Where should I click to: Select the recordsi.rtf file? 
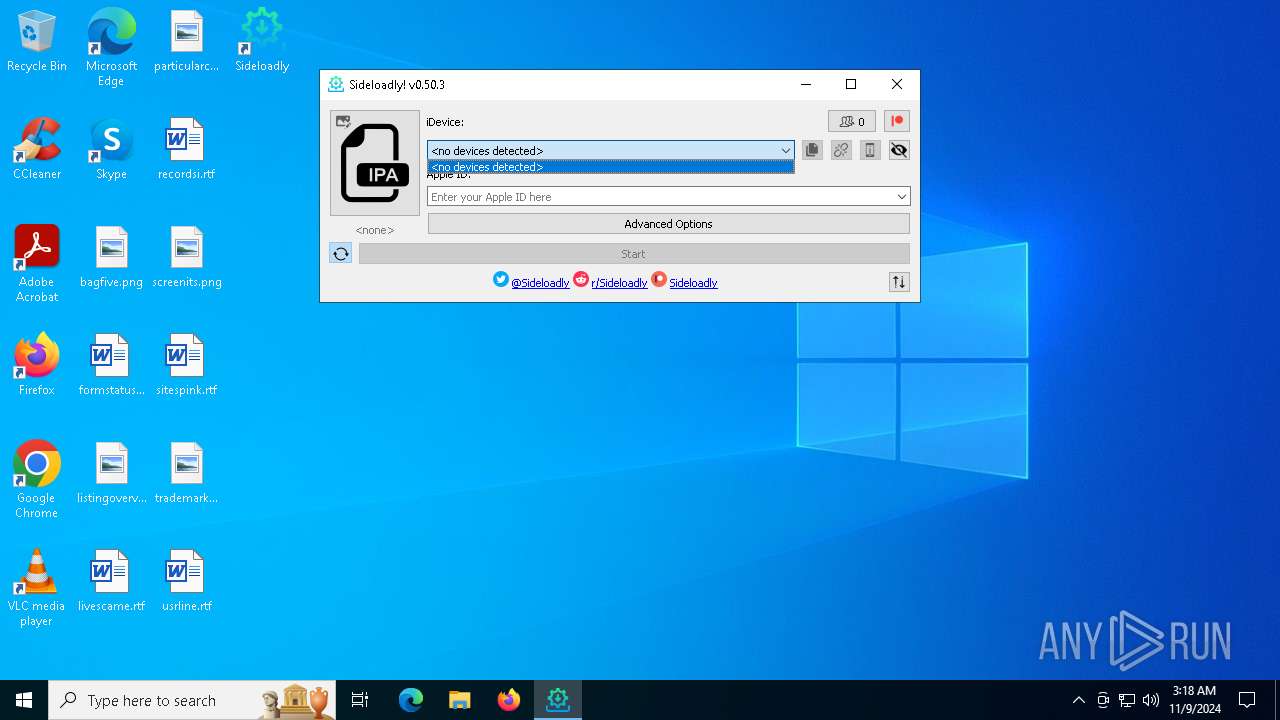click(186, 150)
